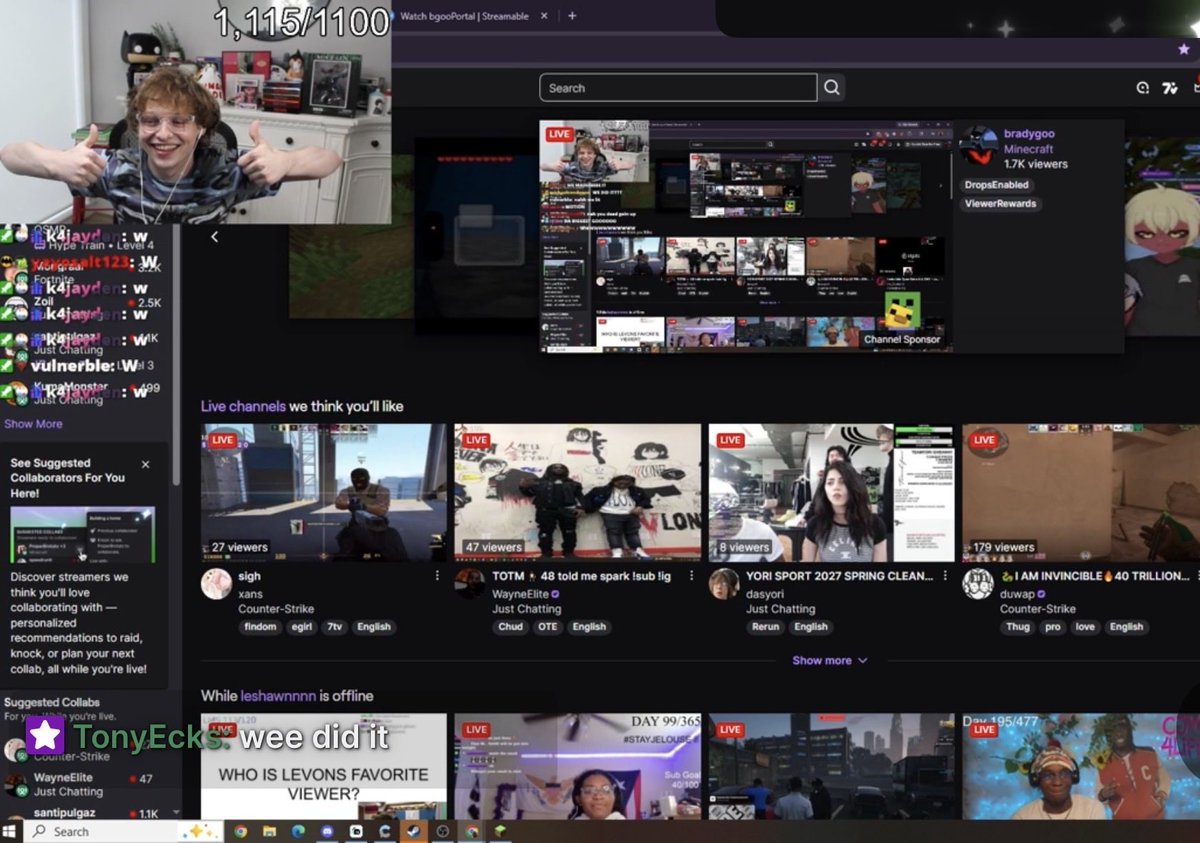Select the findom tag
This screenshot has height=843, width=1200.
pos(260,627)
